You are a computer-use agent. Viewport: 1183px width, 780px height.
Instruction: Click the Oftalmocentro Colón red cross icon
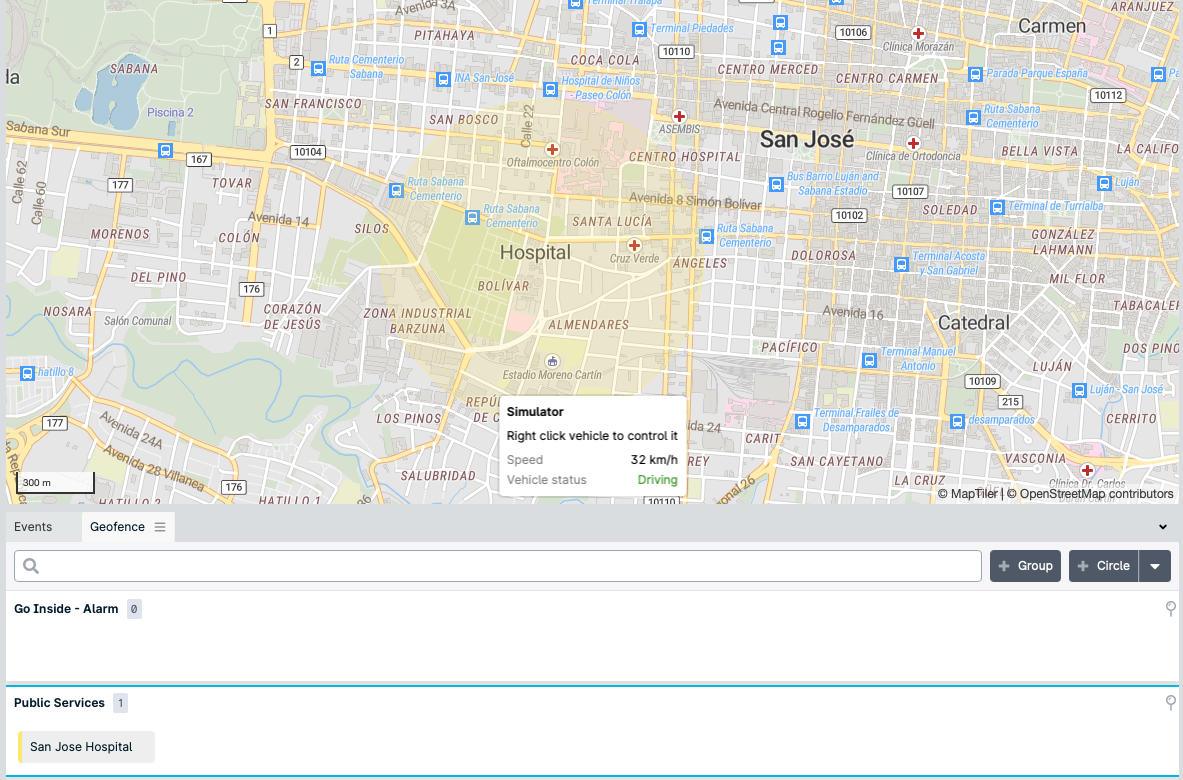[x=552, y=149]
